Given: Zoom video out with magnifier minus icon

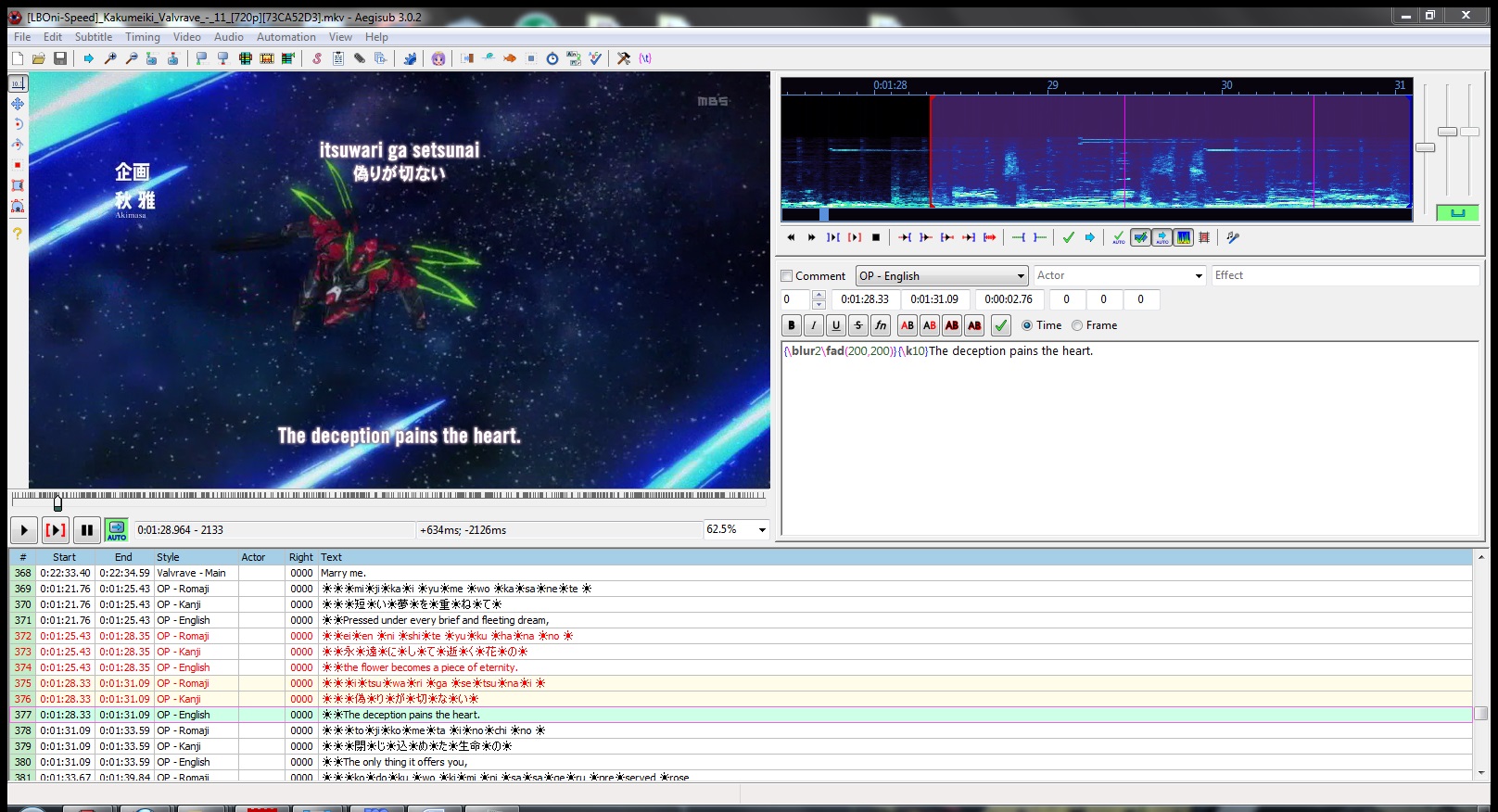Looking at the screenshot, I should tap(132, 58).
